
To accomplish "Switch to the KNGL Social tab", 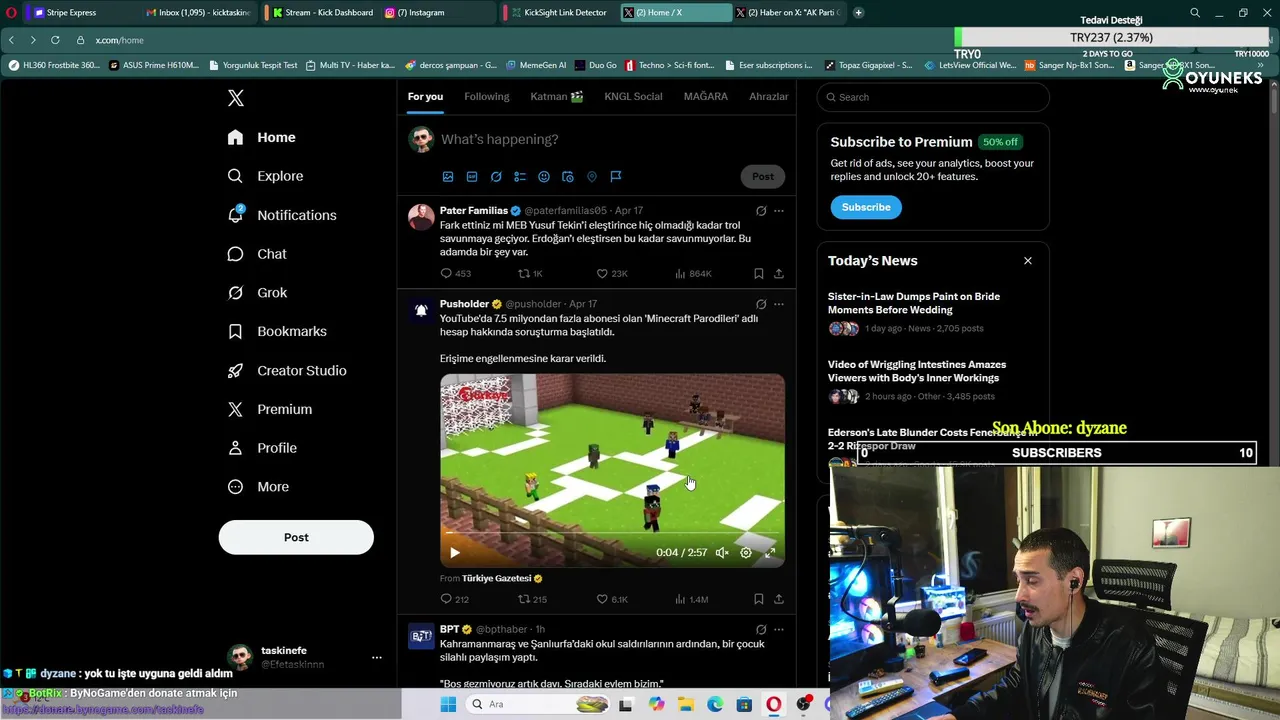I will tap(633, 97).
